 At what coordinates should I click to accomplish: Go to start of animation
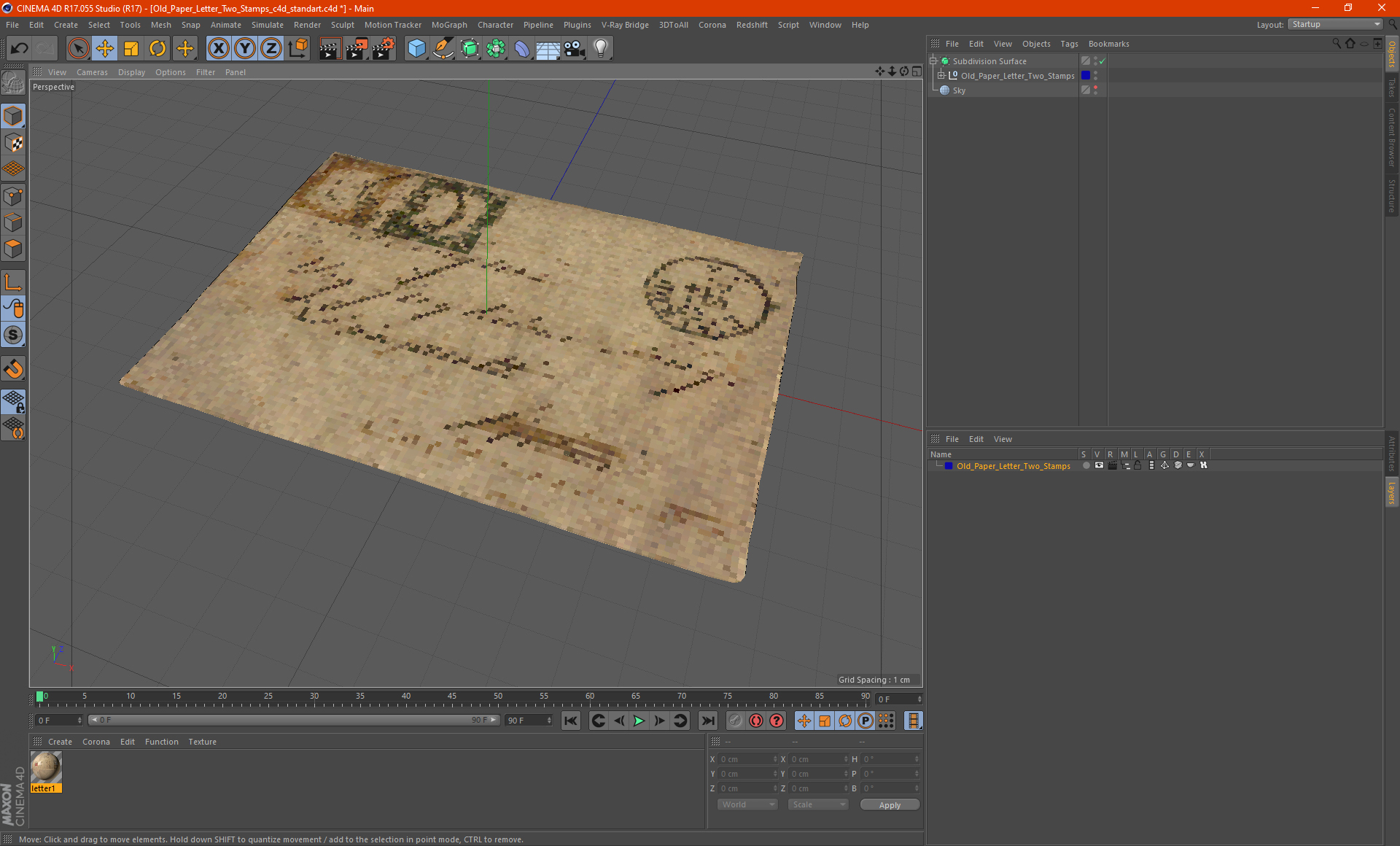pyautogui.click(x=571, y=721)
